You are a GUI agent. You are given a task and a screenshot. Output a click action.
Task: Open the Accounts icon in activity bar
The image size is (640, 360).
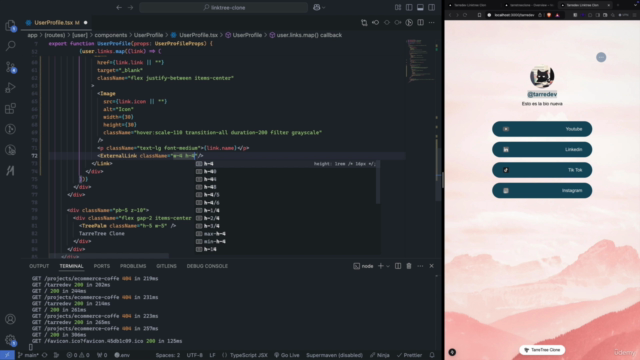click(x=11, y=319)
